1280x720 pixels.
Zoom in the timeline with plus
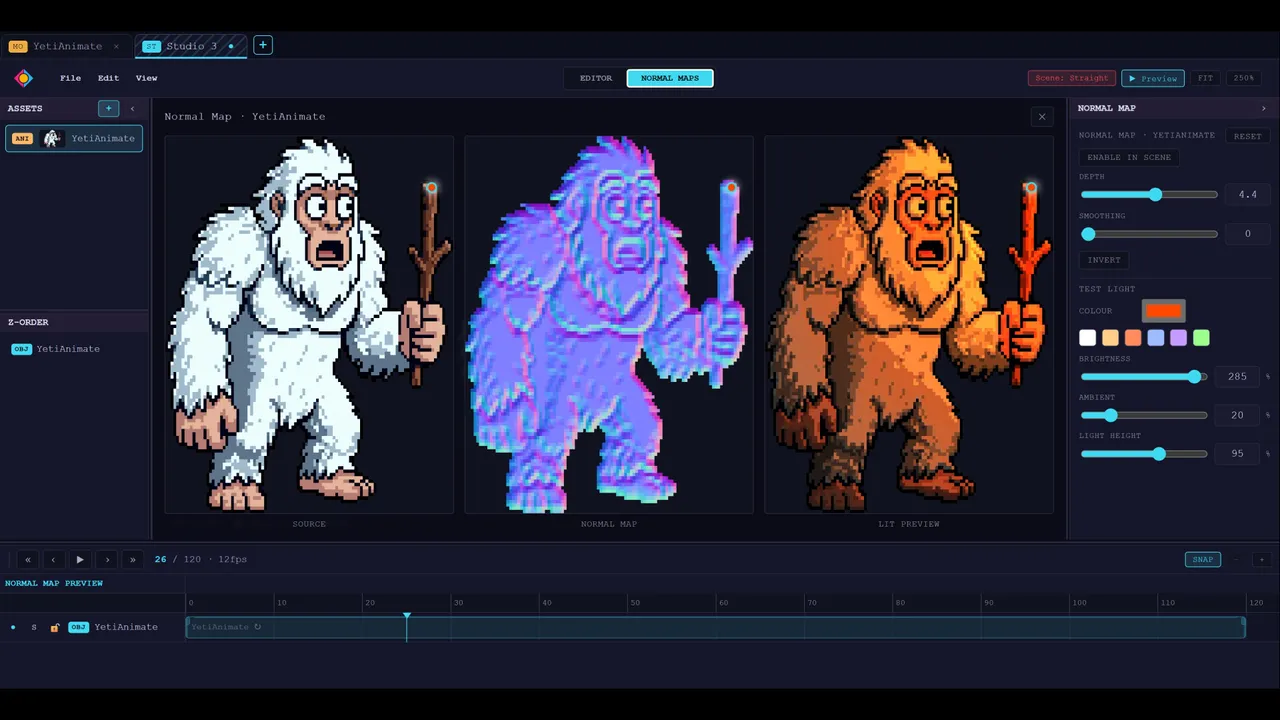pos(1261,560)
